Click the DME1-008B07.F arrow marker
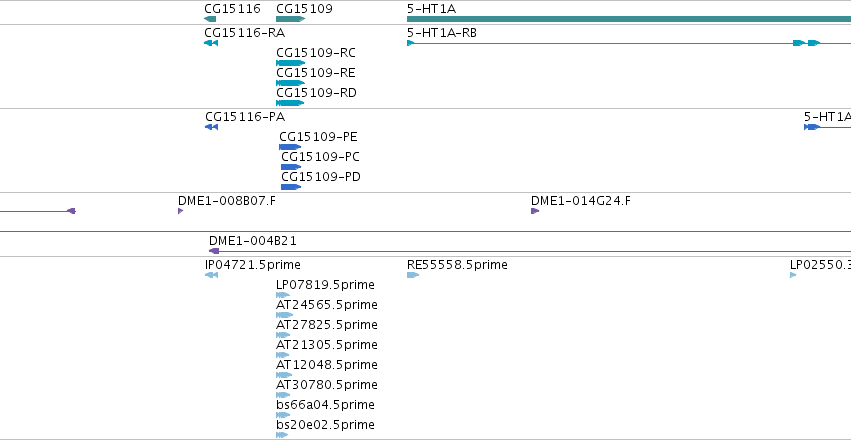This screenshot has height=440, width=851. [181, 211]
